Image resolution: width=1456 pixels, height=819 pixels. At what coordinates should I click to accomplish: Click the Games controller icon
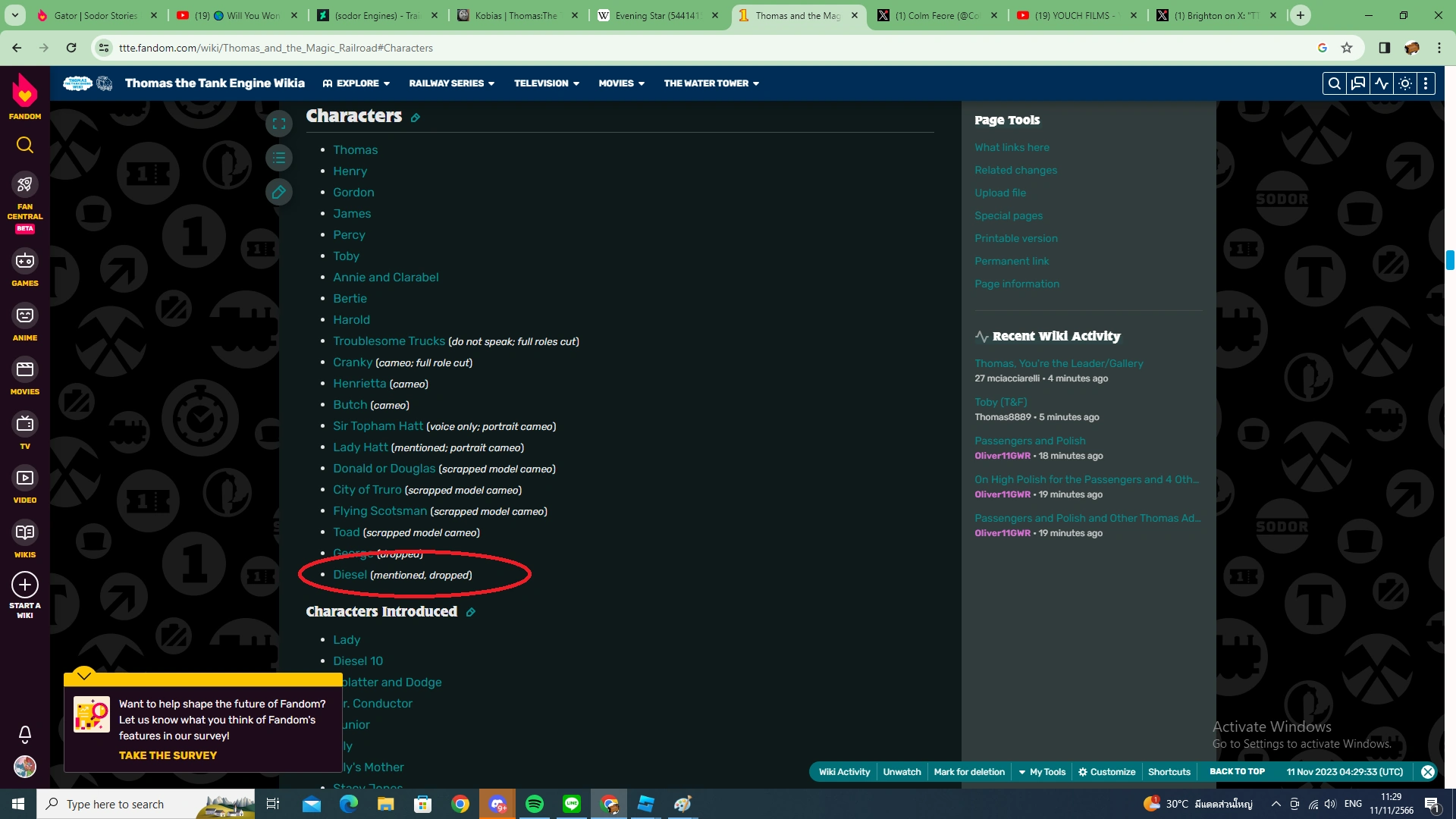pyautogui.click(x=25, y=262)
